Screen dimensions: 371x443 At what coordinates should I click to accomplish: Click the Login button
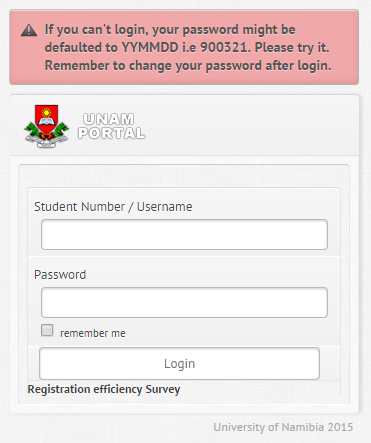pos(179,363)
